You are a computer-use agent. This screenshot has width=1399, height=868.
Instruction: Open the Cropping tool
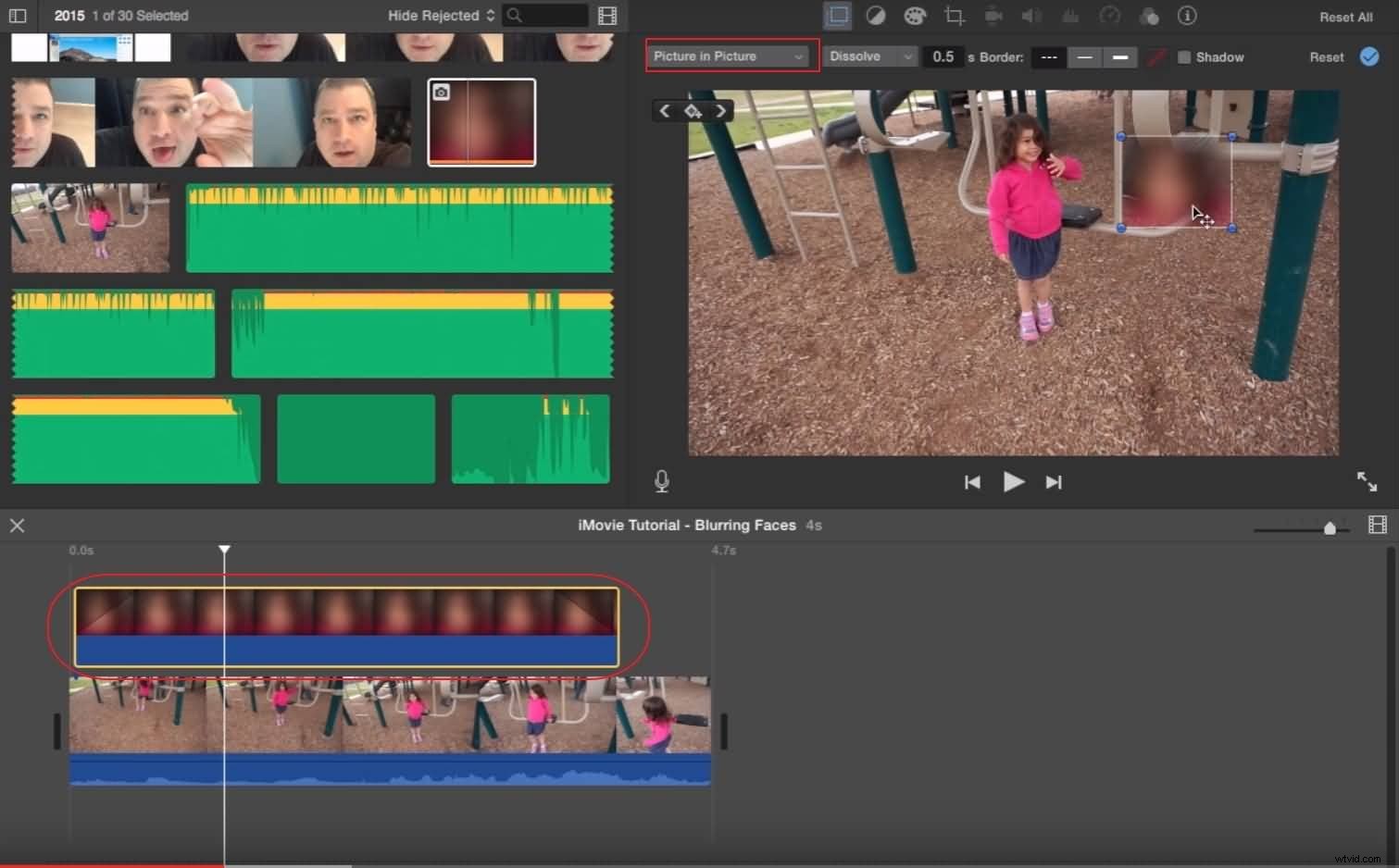(955, 16)
